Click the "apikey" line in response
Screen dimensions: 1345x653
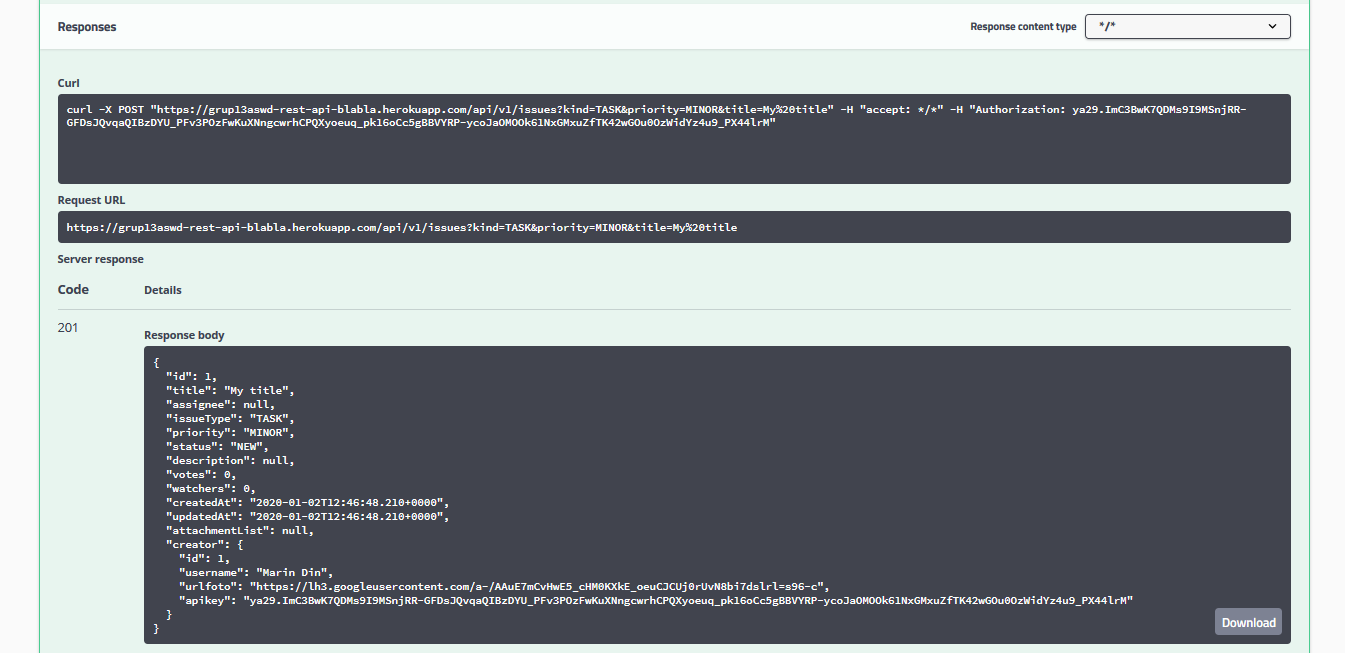658,600
